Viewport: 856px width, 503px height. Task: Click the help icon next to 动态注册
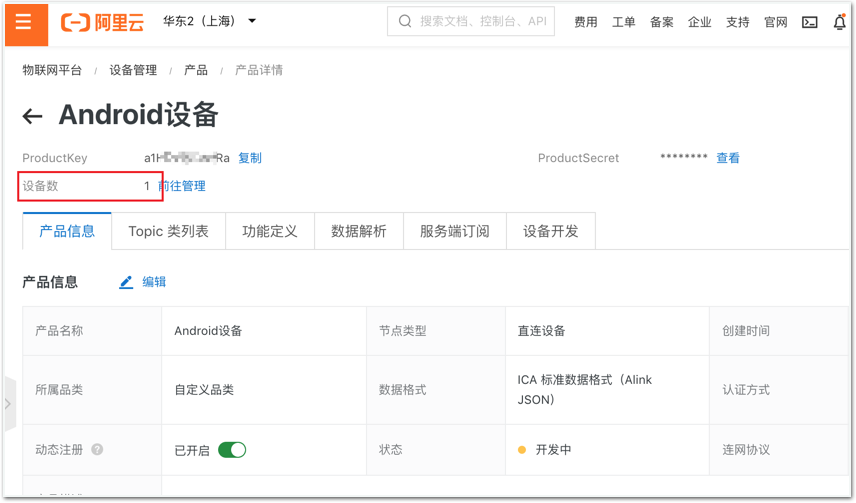click(x=97, y=450)
